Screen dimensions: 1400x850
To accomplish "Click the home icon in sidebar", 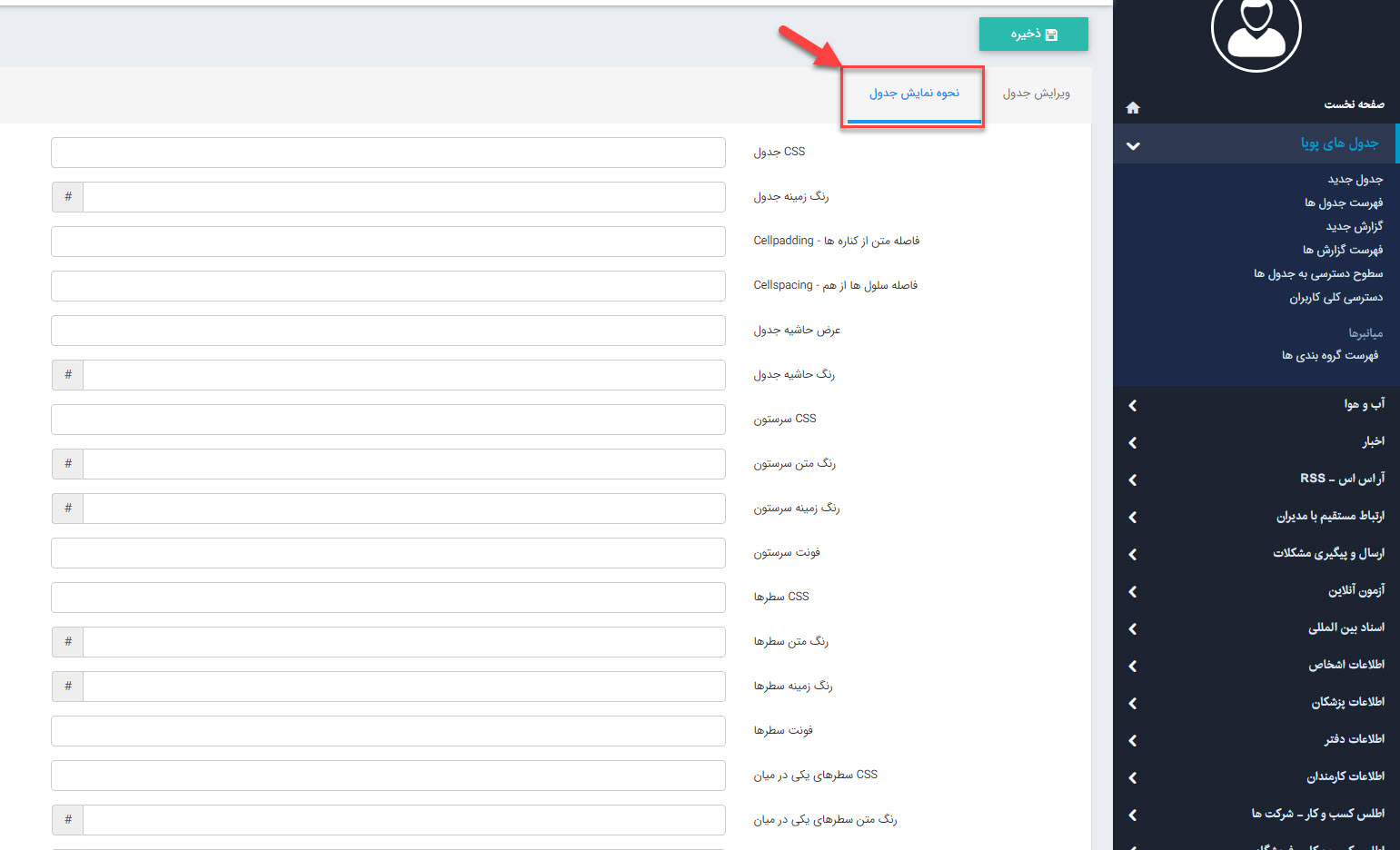I will 1132,108.
